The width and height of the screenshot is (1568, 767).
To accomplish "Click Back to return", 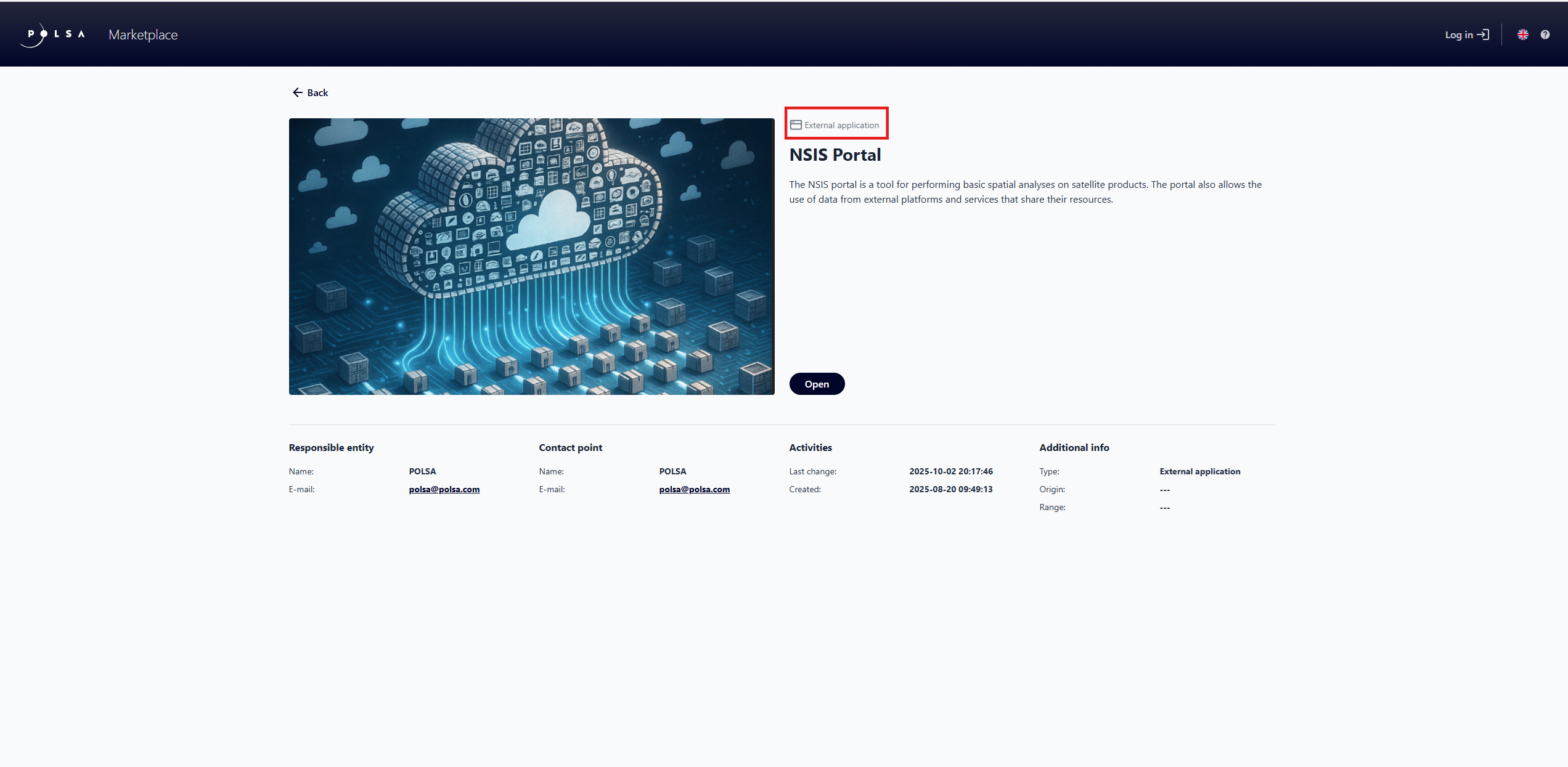I will point(317,92).
